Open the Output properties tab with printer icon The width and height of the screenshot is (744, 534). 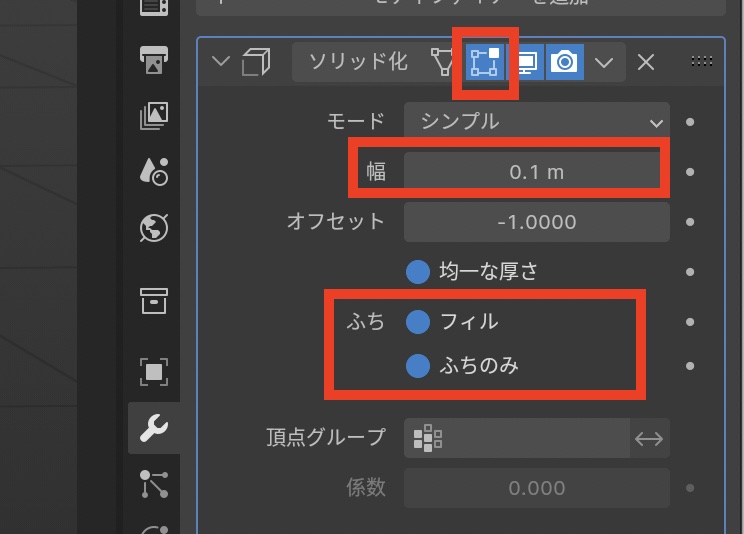pos(154,59)
